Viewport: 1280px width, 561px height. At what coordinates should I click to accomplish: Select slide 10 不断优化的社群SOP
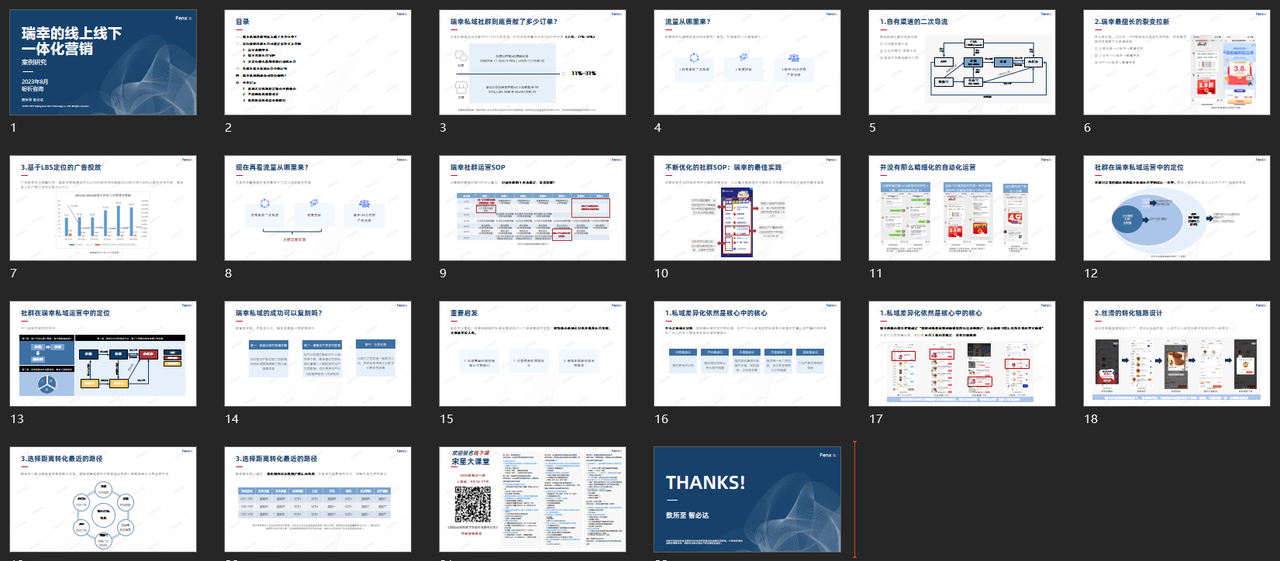click(x=746, y=207)
